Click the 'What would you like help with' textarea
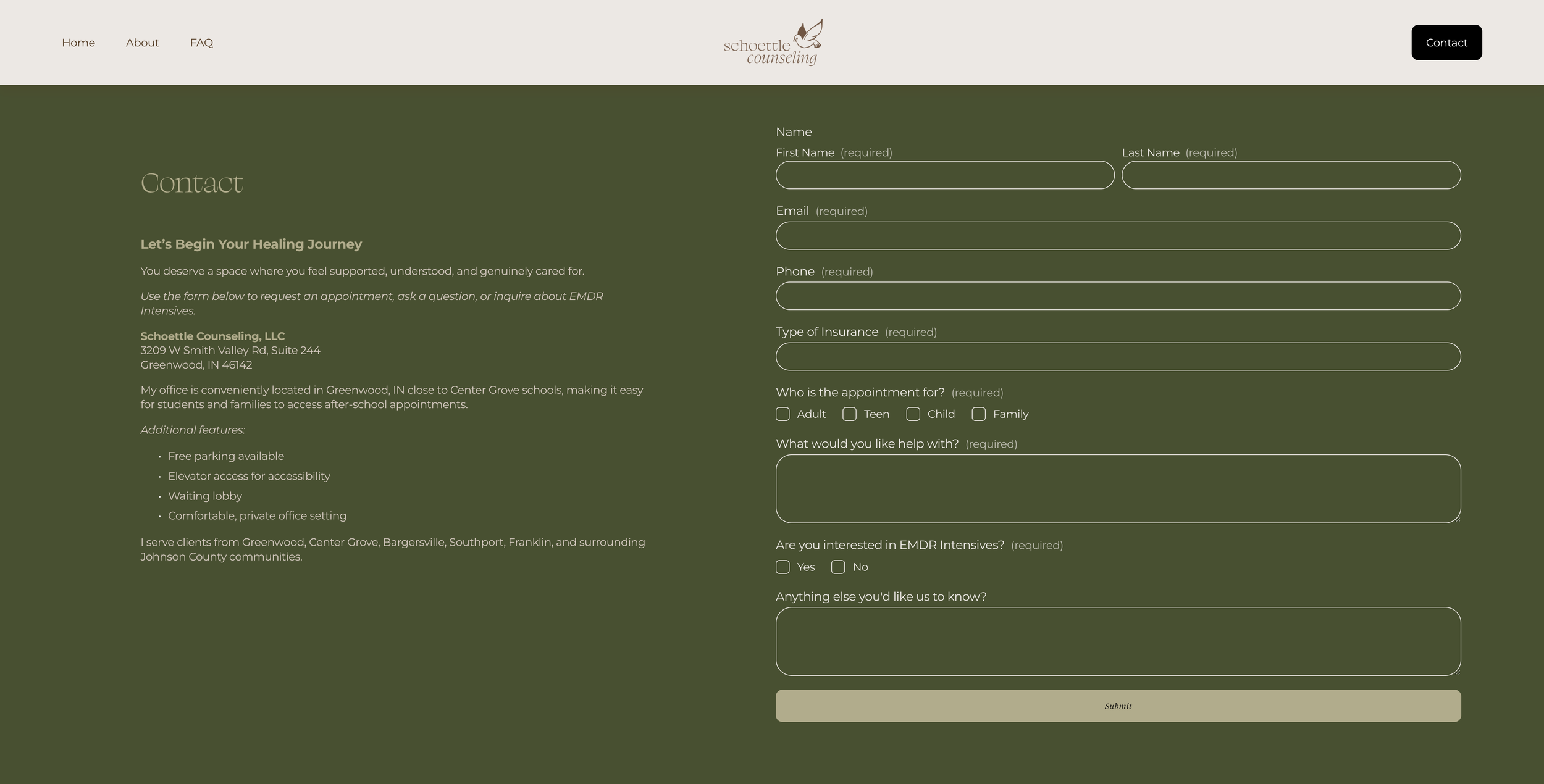Viewport: 1544px width, 784px height. pyautogui.click(x=1118, y=488)
